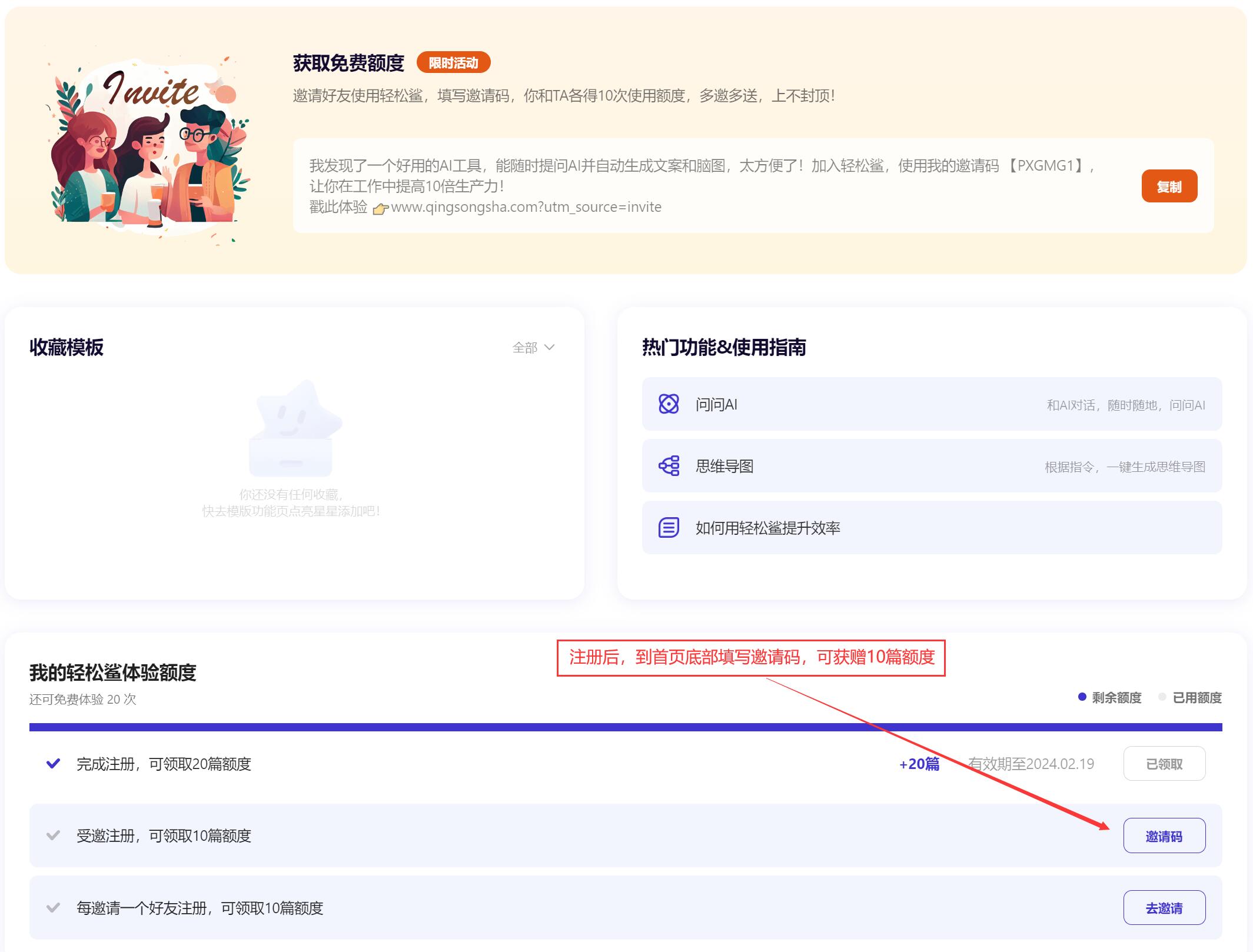Click the checkmark beside 每邀请一个好友注册
This screenshot has width=1253, height=952.
53,908
